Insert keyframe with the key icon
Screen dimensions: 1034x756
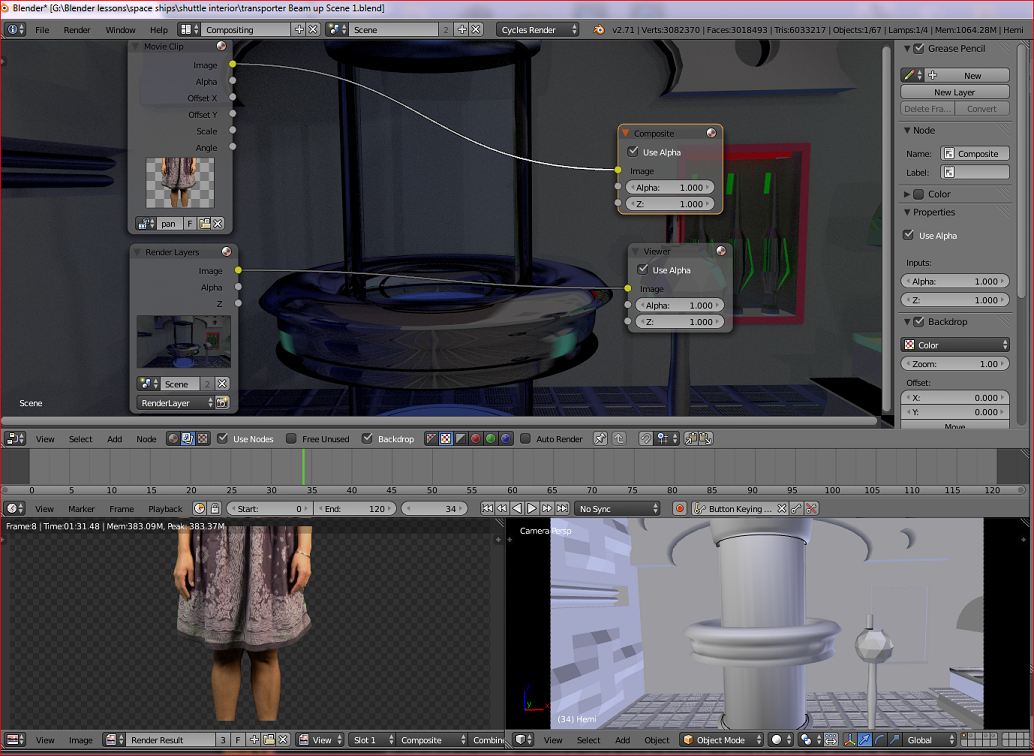tap(797, 509)
